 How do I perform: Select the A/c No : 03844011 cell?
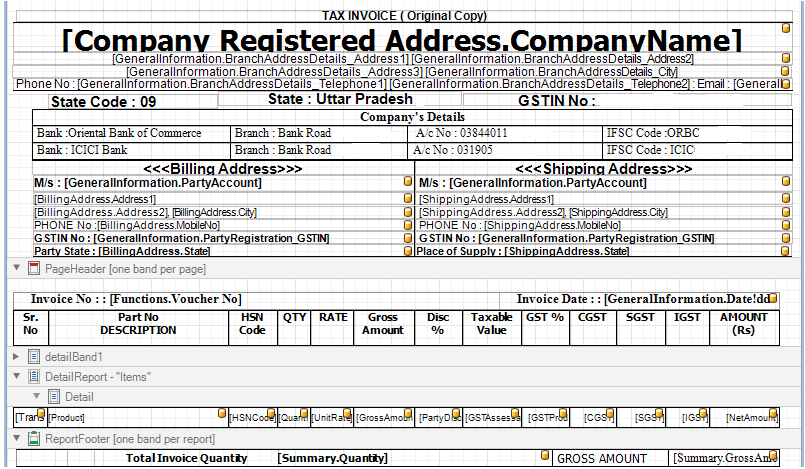[505, 133]
